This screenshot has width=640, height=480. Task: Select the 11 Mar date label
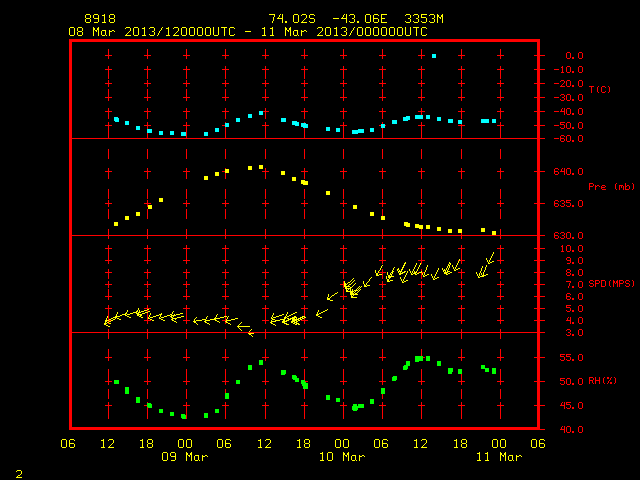pos(499,457)
